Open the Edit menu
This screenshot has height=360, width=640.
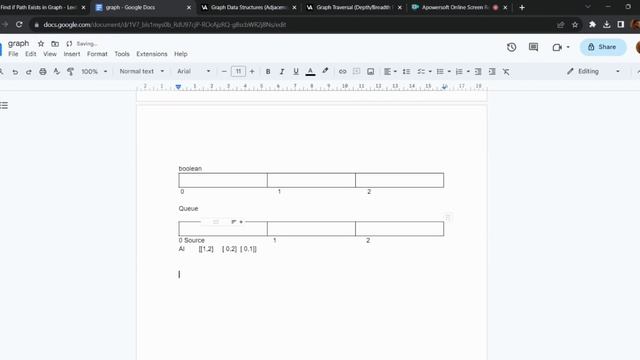tap(31, 54)
